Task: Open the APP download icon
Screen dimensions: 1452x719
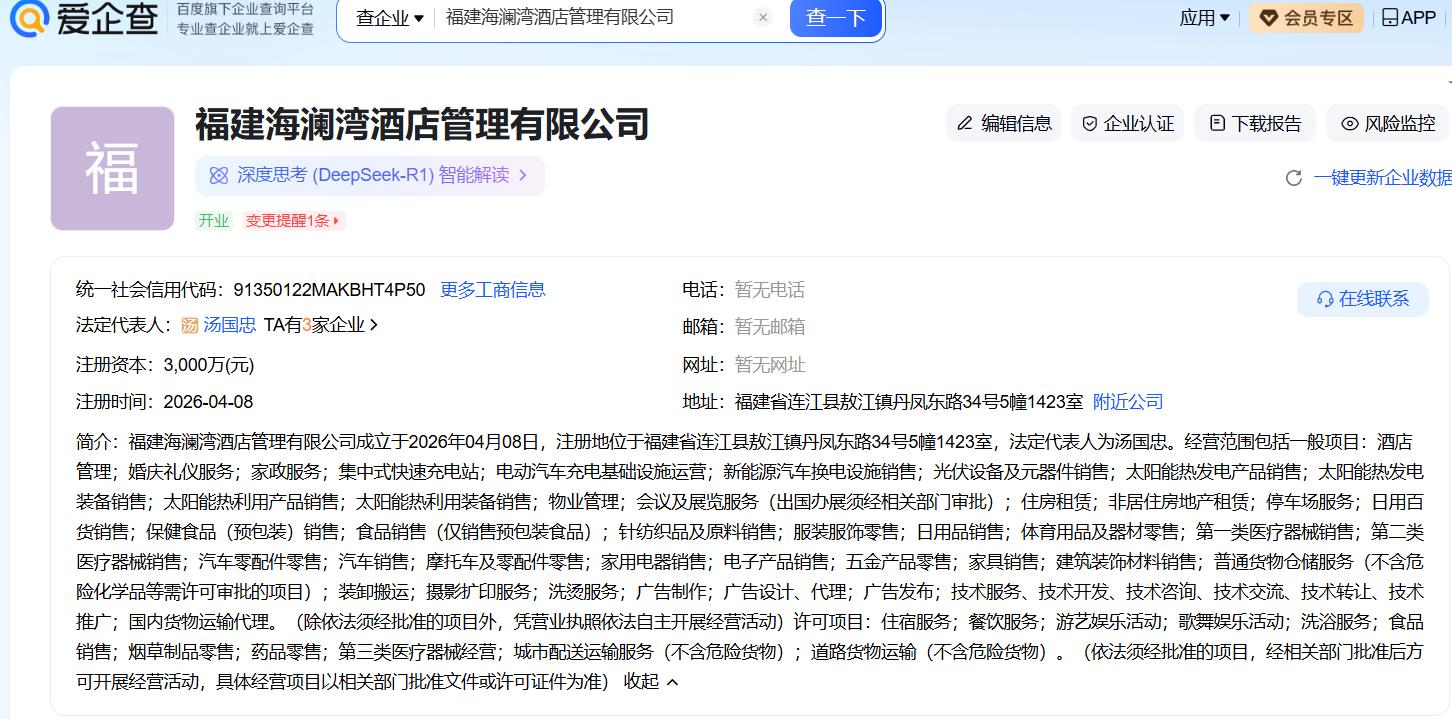Action: tap(1408, 18)
